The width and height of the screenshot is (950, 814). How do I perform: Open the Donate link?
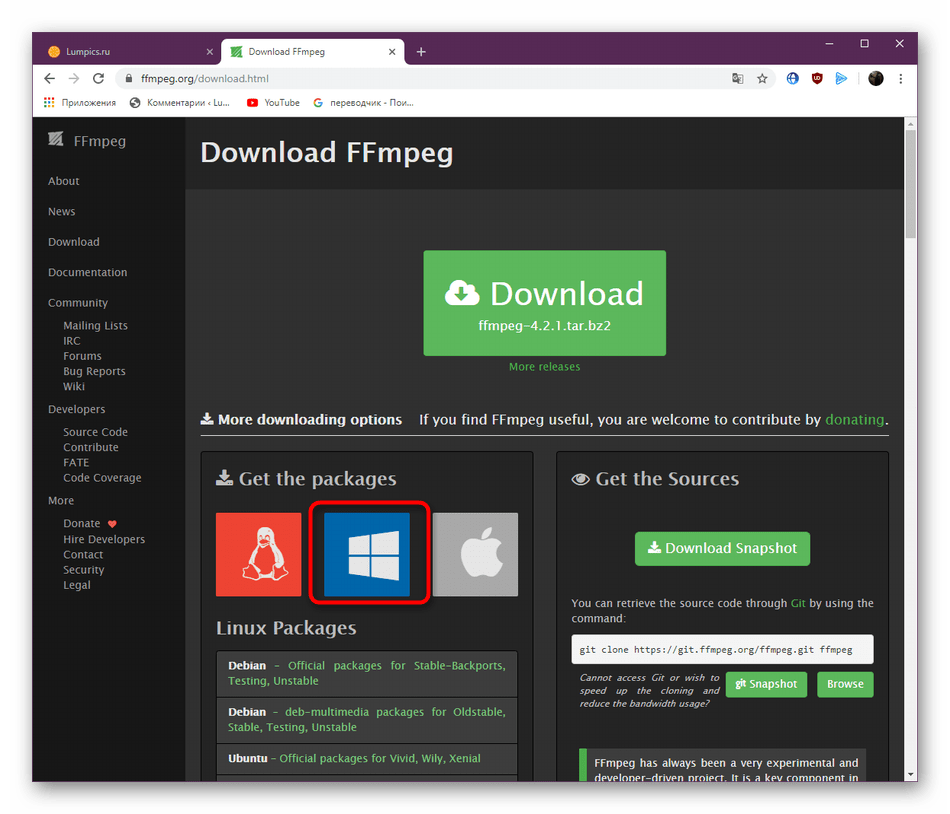[x=82, y=523]
